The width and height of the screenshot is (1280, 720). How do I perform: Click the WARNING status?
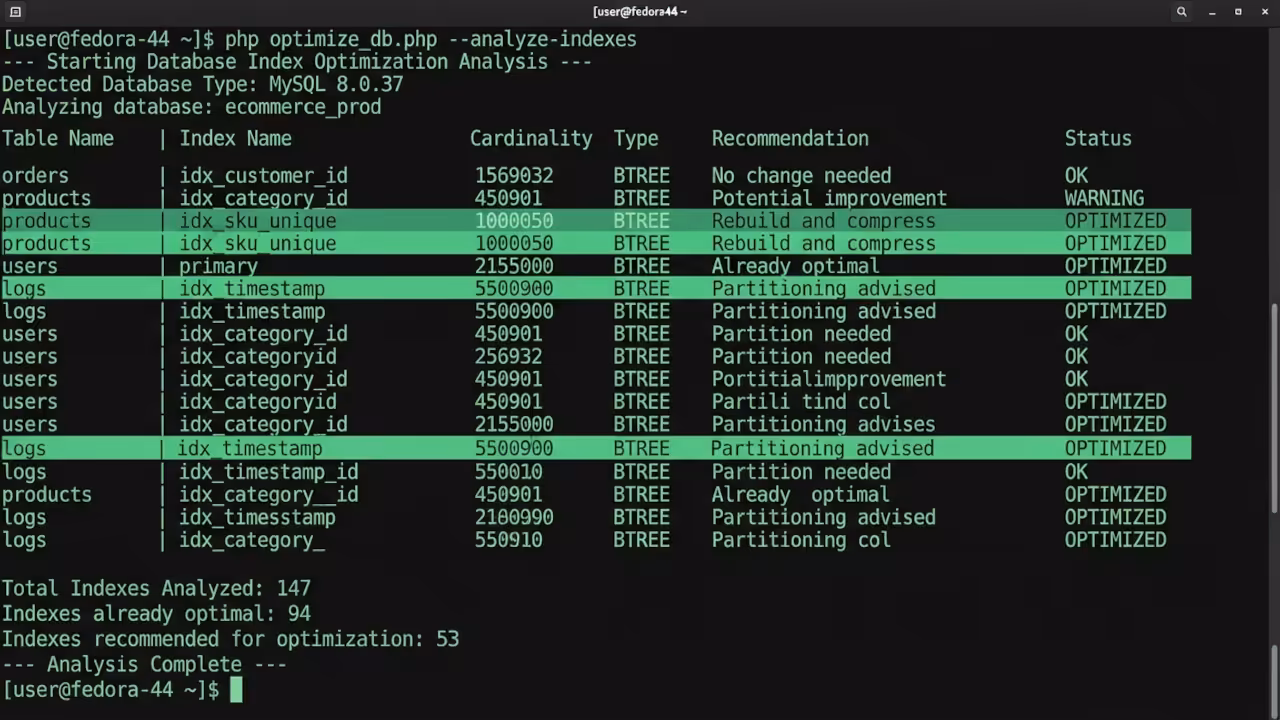point(1104,198)
